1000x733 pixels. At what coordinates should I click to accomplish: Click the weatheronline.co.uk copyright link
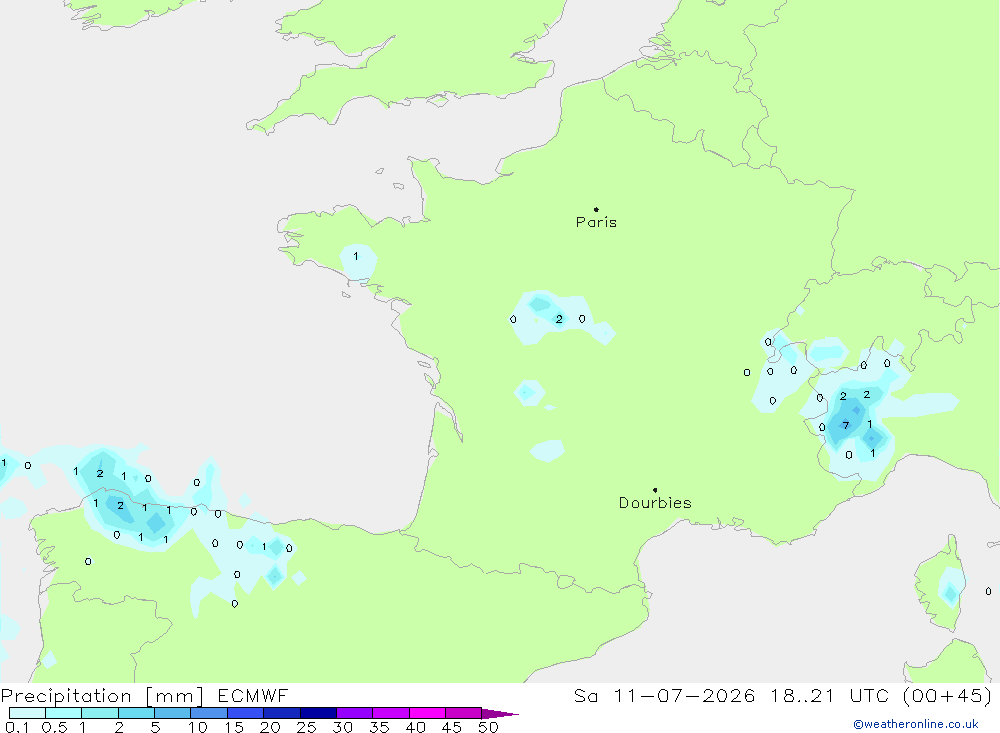click(x=915, y=724)
